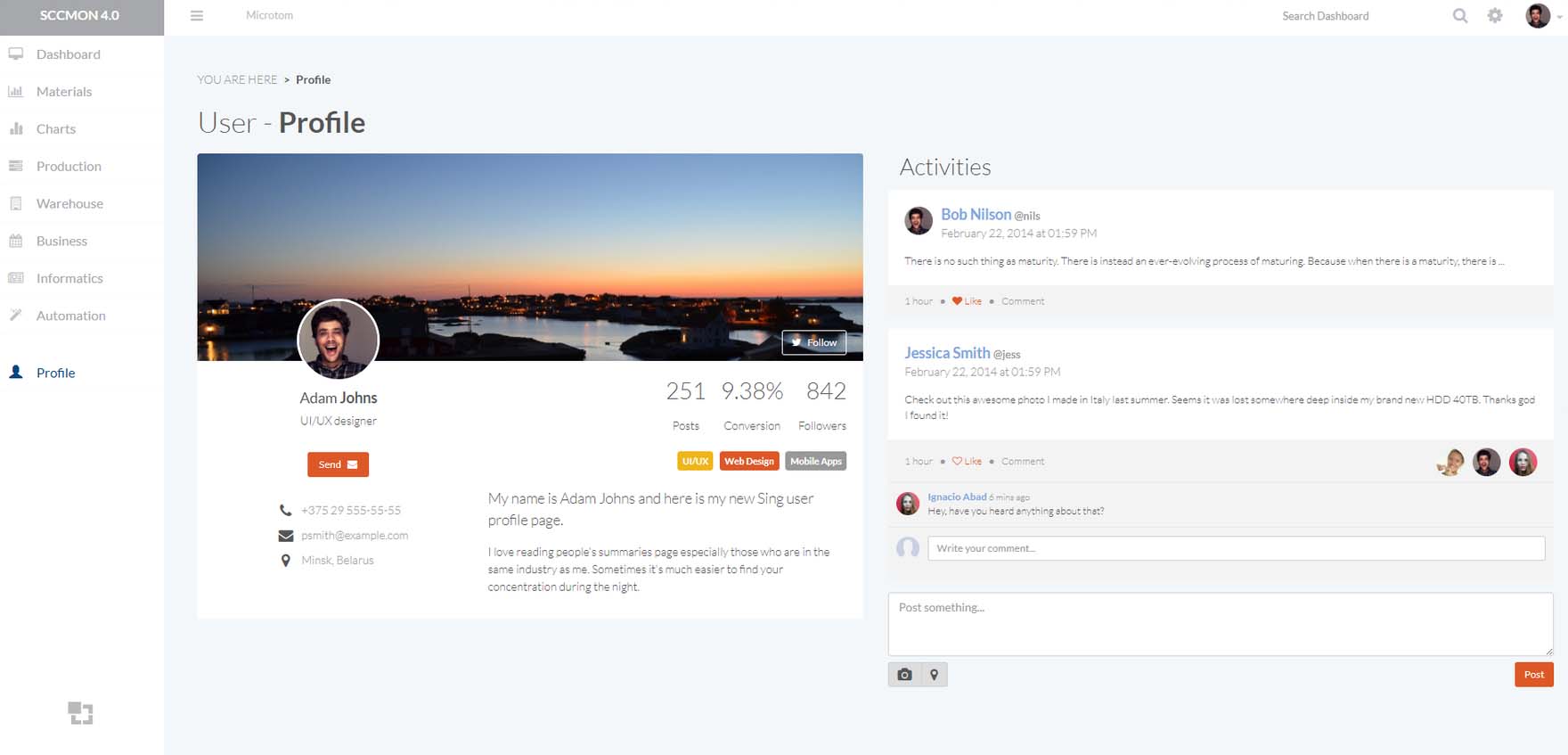Open Jessica Smith's profile link
Screen dimensions: 1568x755
coord(947,353)
